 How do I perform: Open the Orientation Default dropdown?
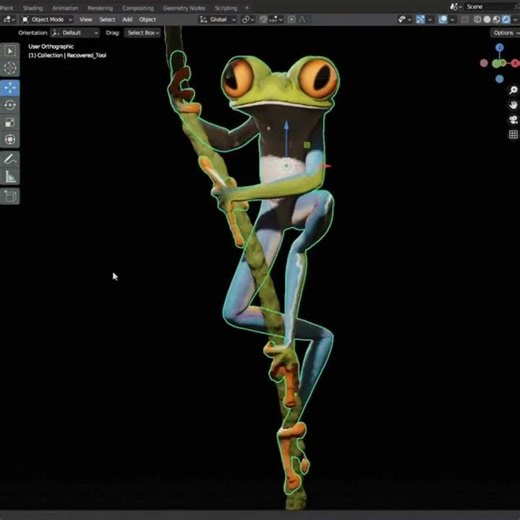[x=75, y=33]
